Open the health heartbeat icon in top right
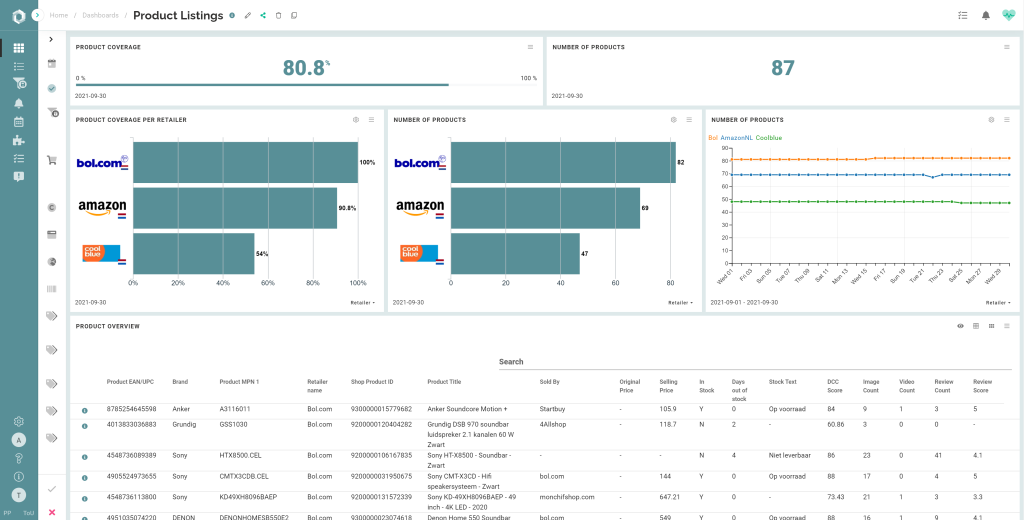1024x520 pixels. coord(1008,15)
